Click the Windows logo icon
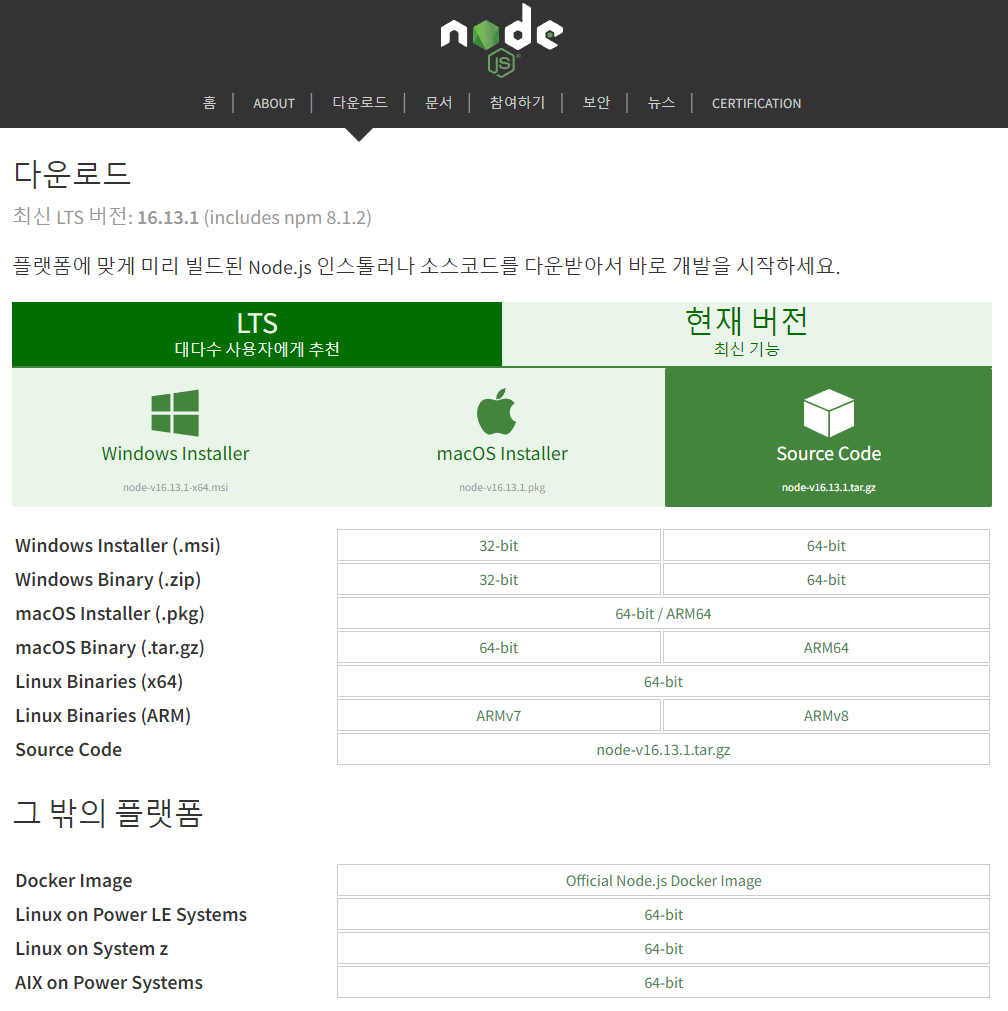 tap(175, 413)
